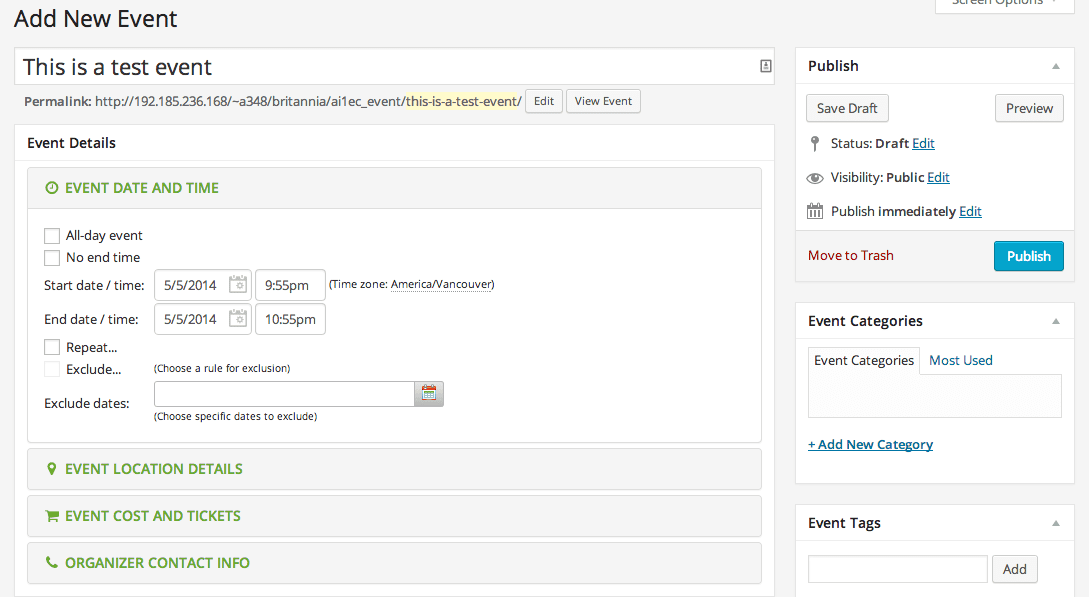Viewport: 1089px width, 597px height.
Task: Click the exclude dates calendar icon
Action: (x=429, y=394)
